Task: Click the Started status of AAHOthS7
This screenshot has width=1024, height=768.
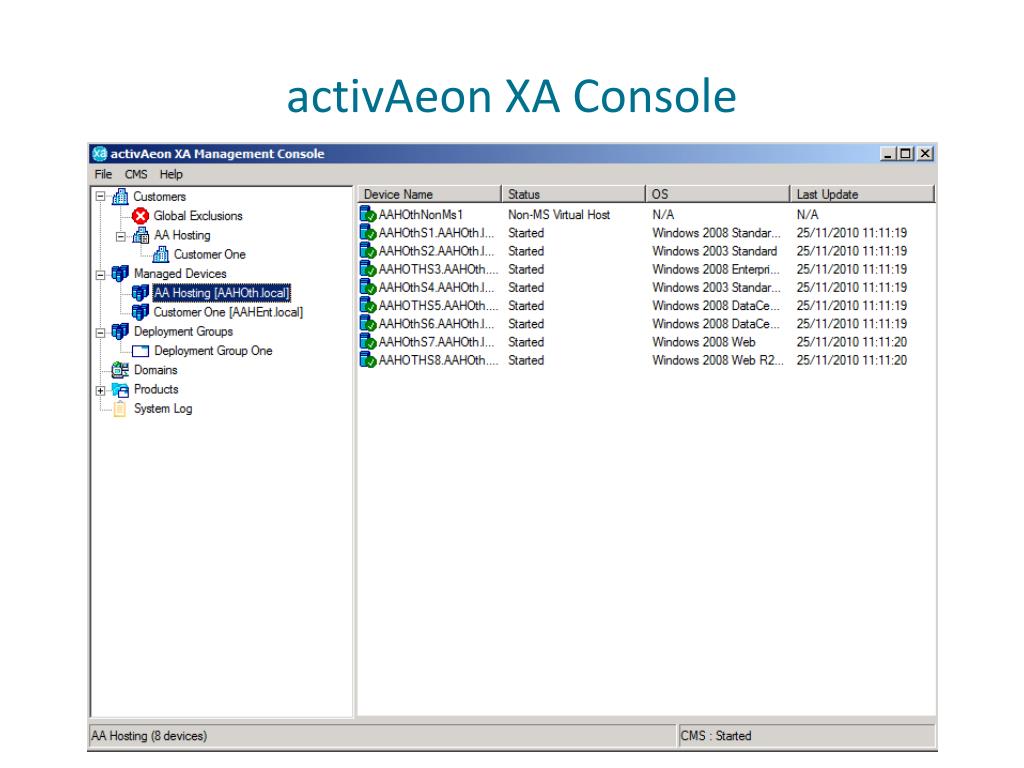Action: (526, 342)
